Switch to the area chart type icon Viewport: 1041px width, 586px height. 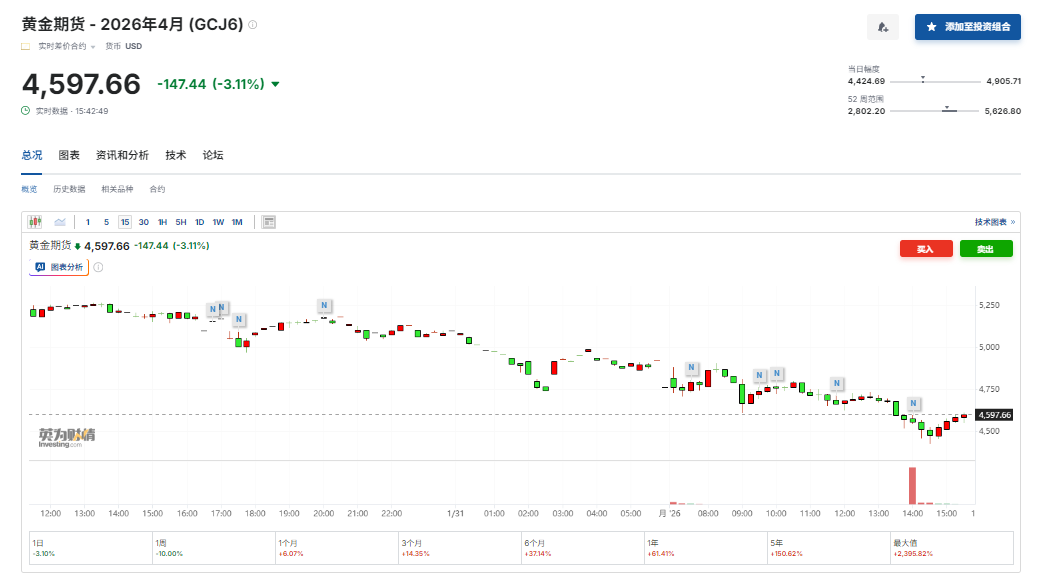coord(60,222)
